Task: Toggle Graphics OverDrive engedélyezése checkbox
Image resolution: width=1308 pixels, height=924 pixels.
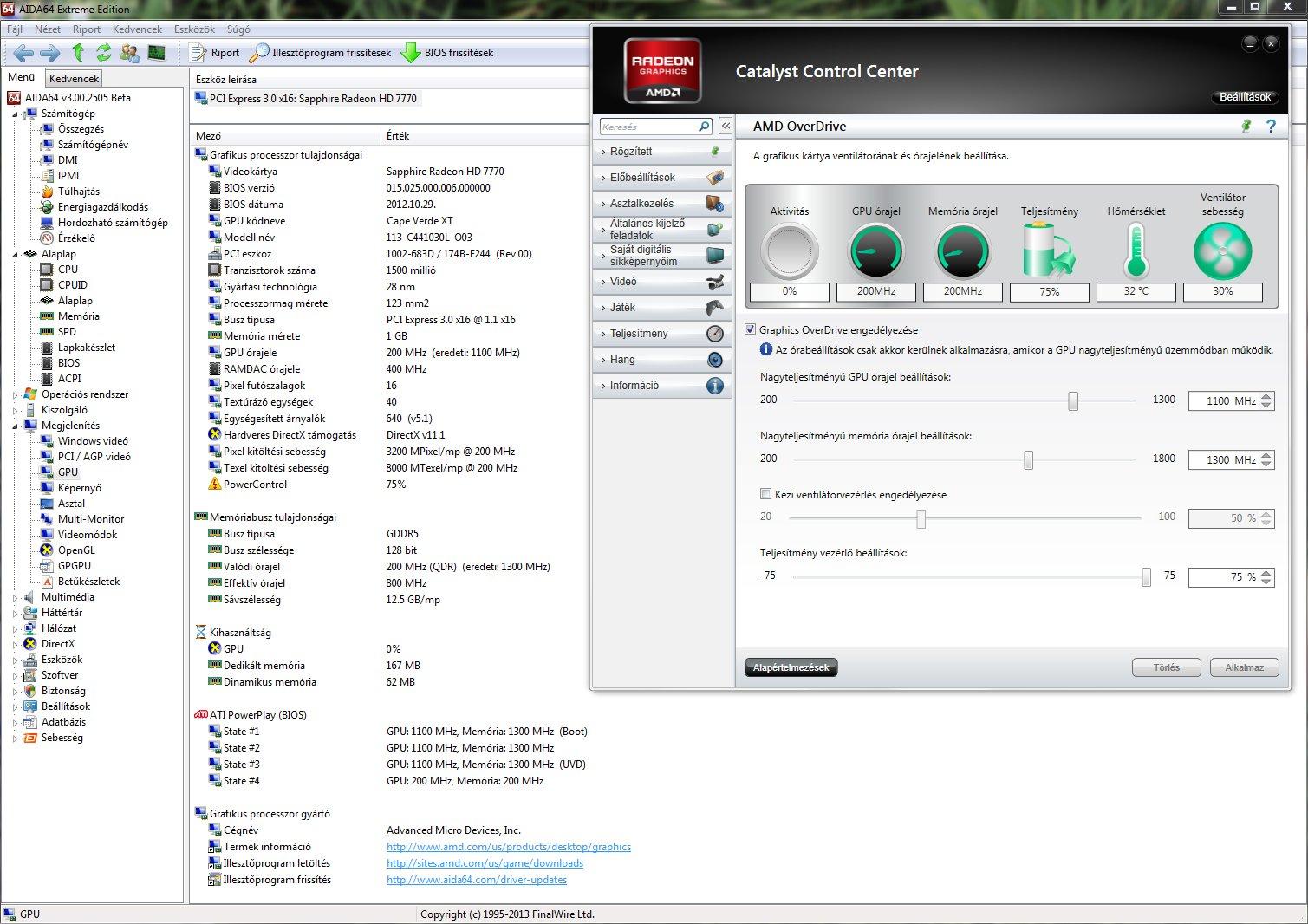Action: (751, 329)
